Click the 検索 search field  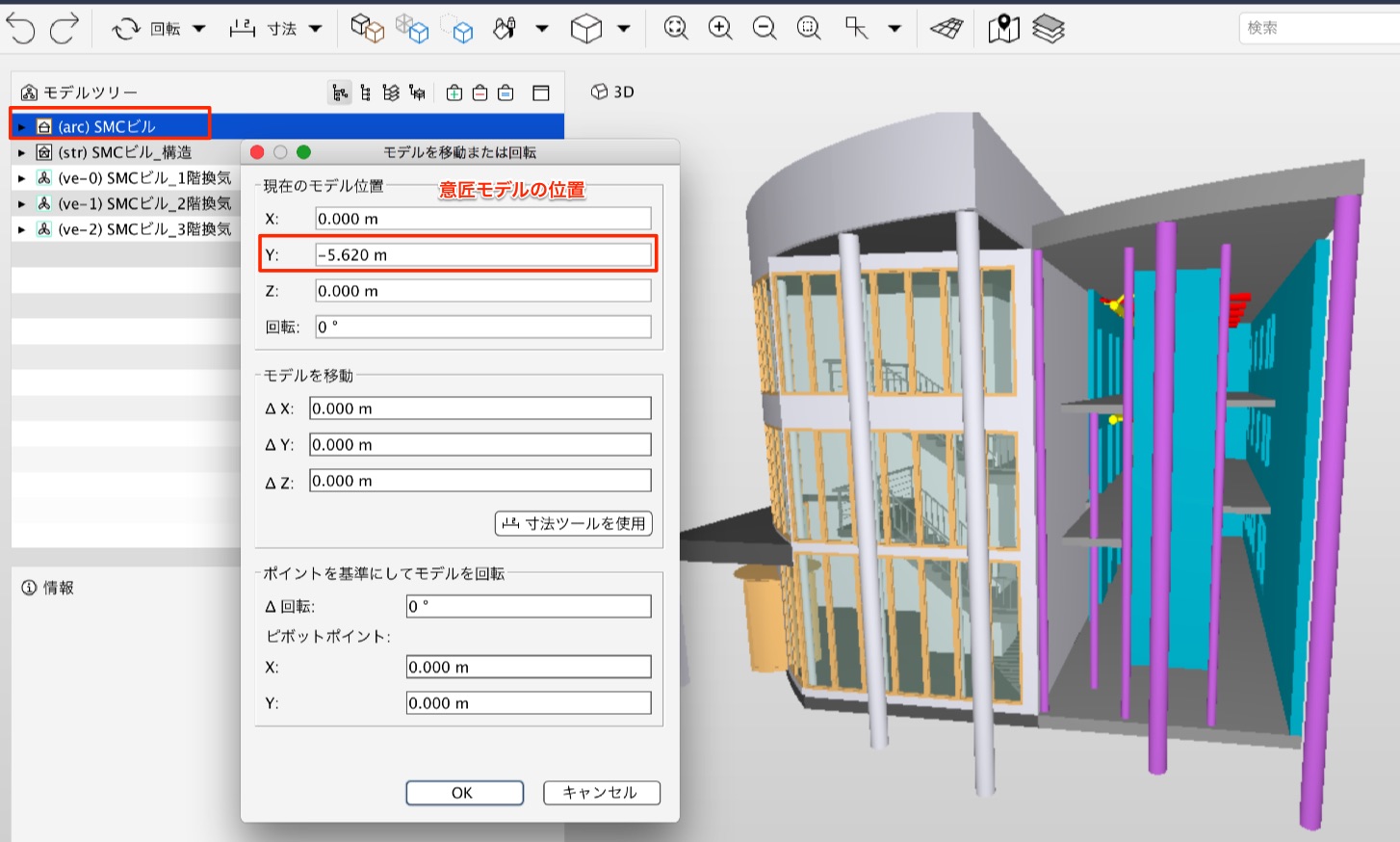point(1319,28)
